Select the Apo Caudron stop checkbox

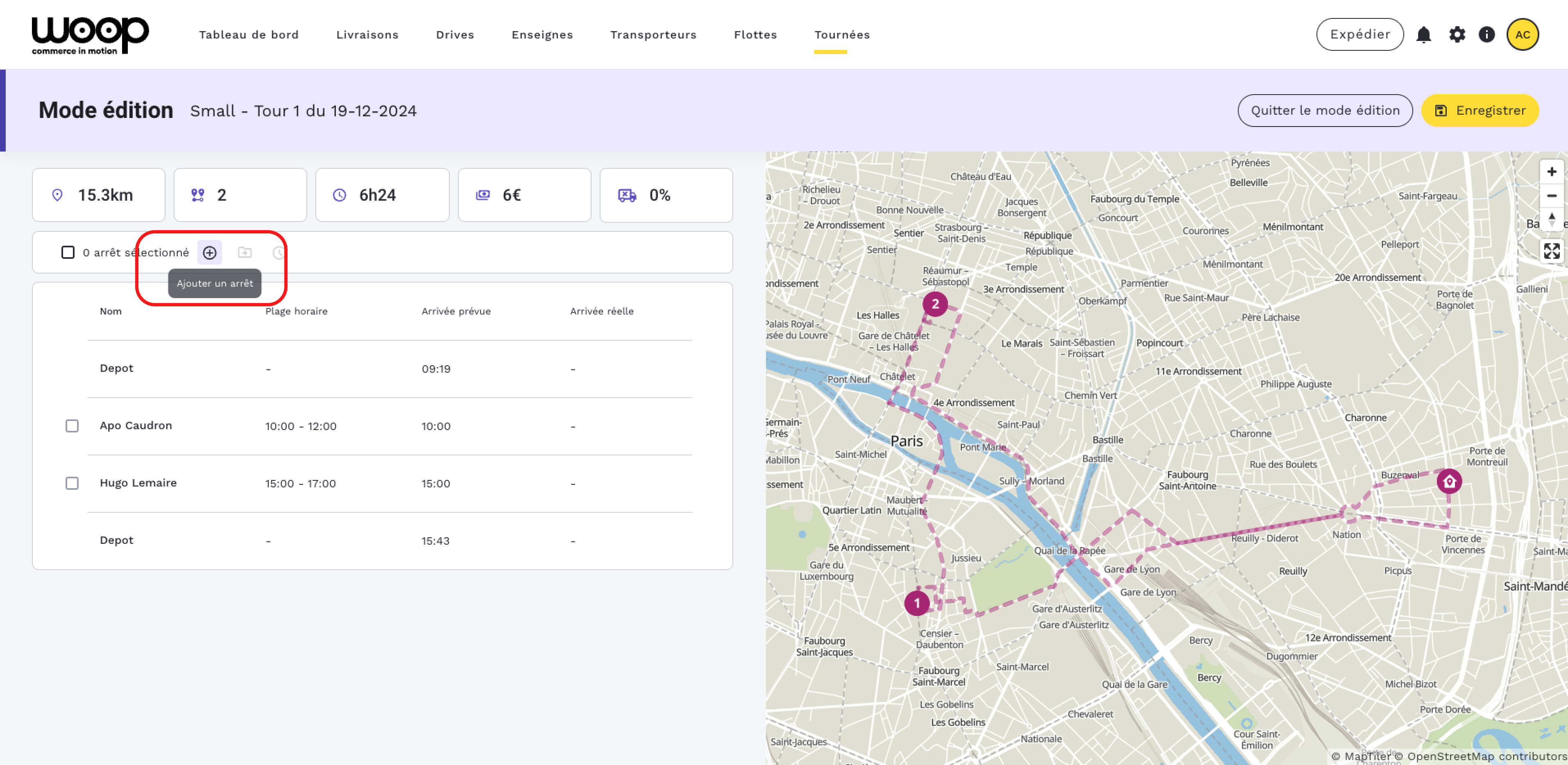[72, 426]
